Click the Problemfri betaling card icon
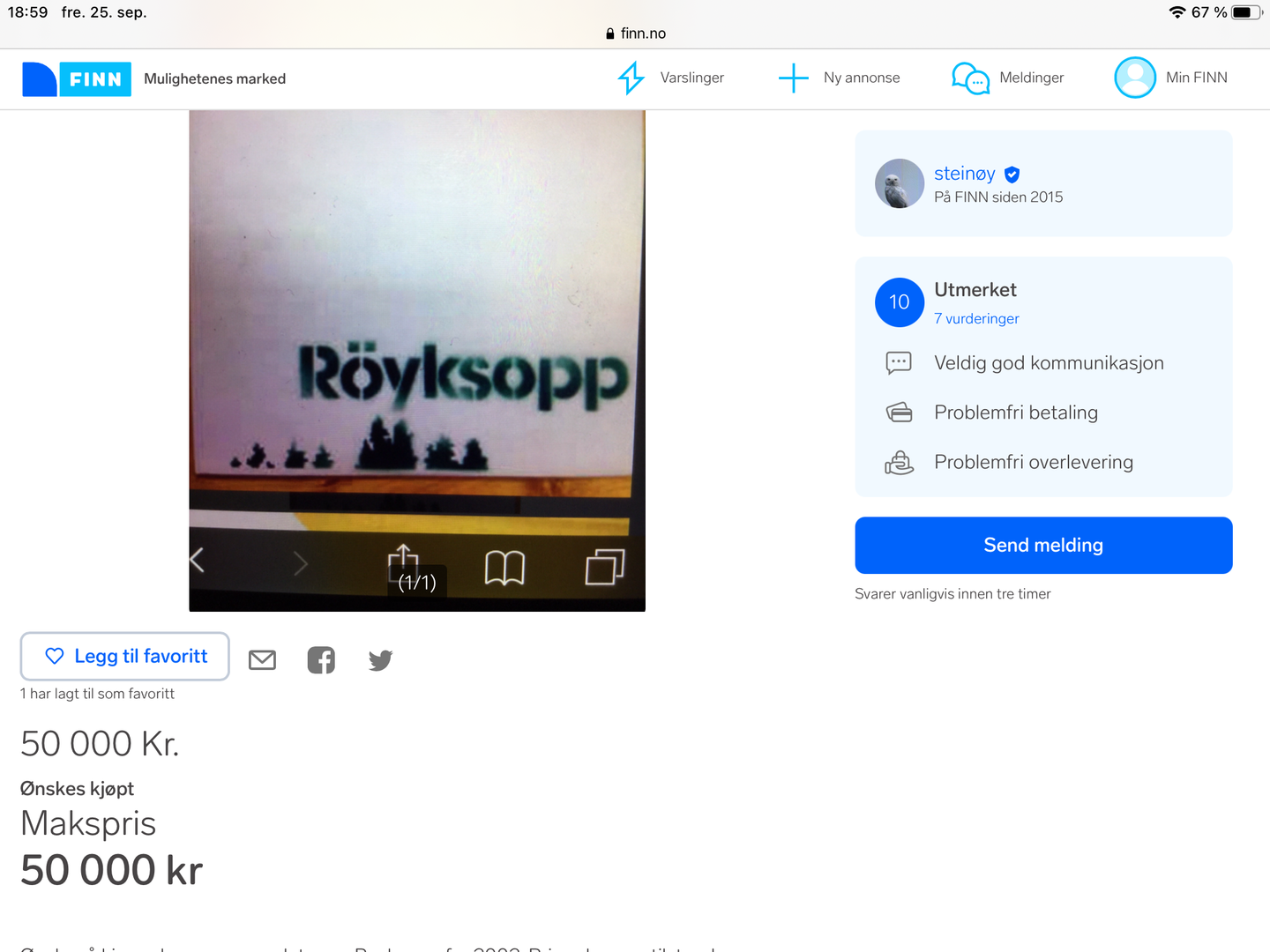This screenshot has width=1270, height=952. pos(899,413)
